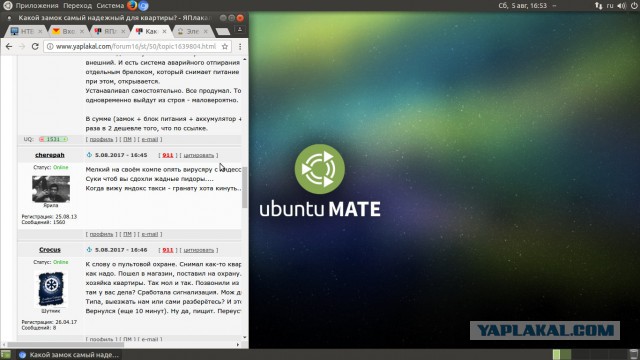Click 911 report link in Crocus's post
640x360 pixels.
pyautogui.click(x=168, y=250)
